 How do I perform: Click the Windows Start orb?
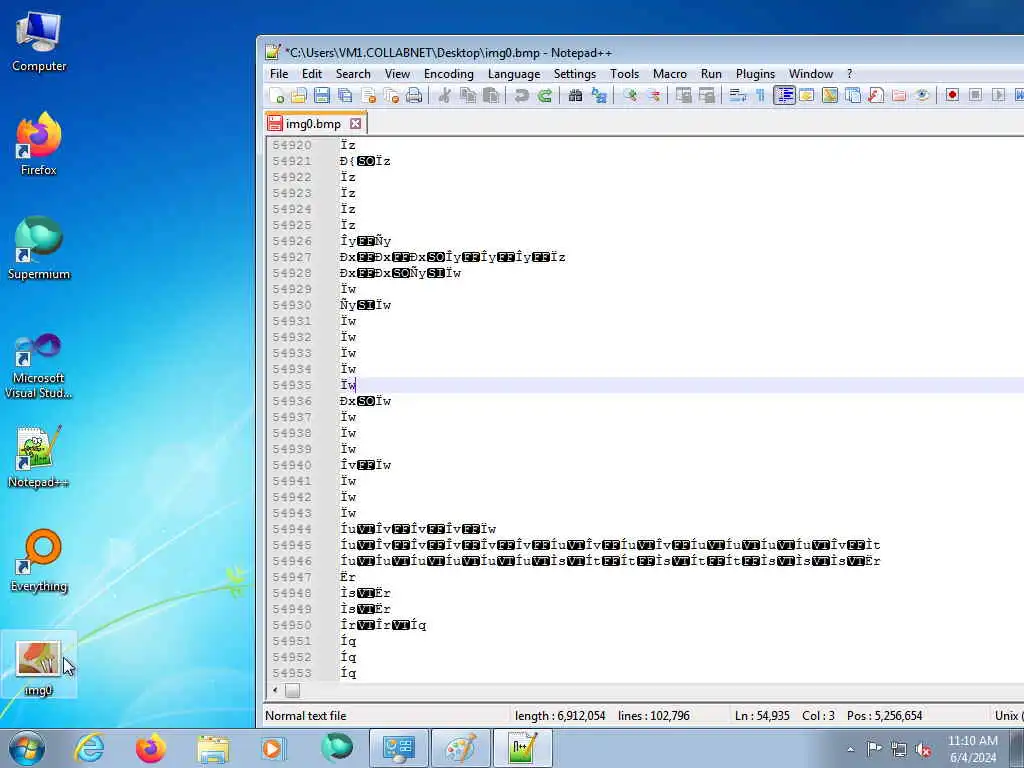(27, 748)
